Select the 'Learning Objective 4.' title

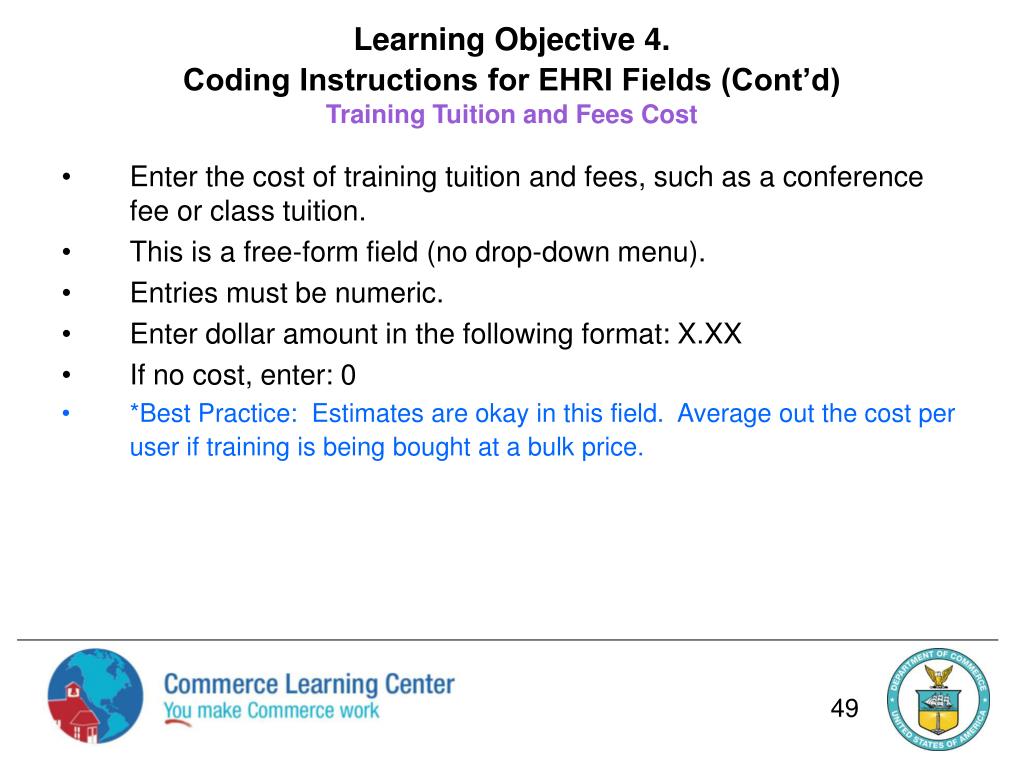[x=511, y=40]
